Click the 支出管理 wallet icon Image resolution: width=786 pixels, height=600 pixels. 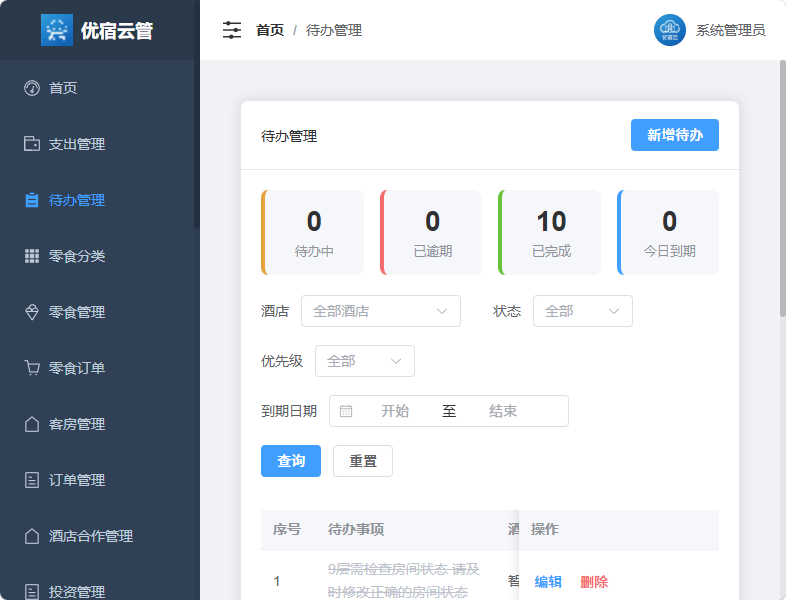tap(32, 144)
